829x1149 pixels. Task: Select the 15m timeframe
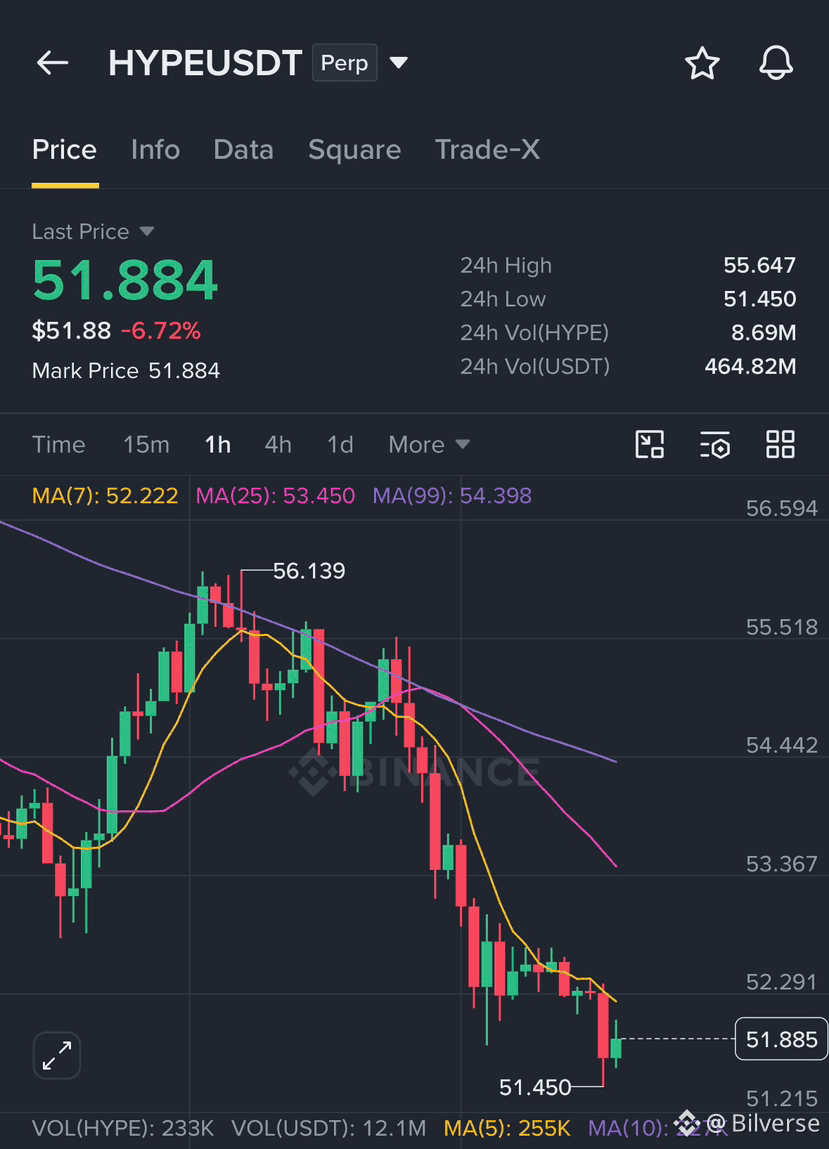click(x=146, y=444)
